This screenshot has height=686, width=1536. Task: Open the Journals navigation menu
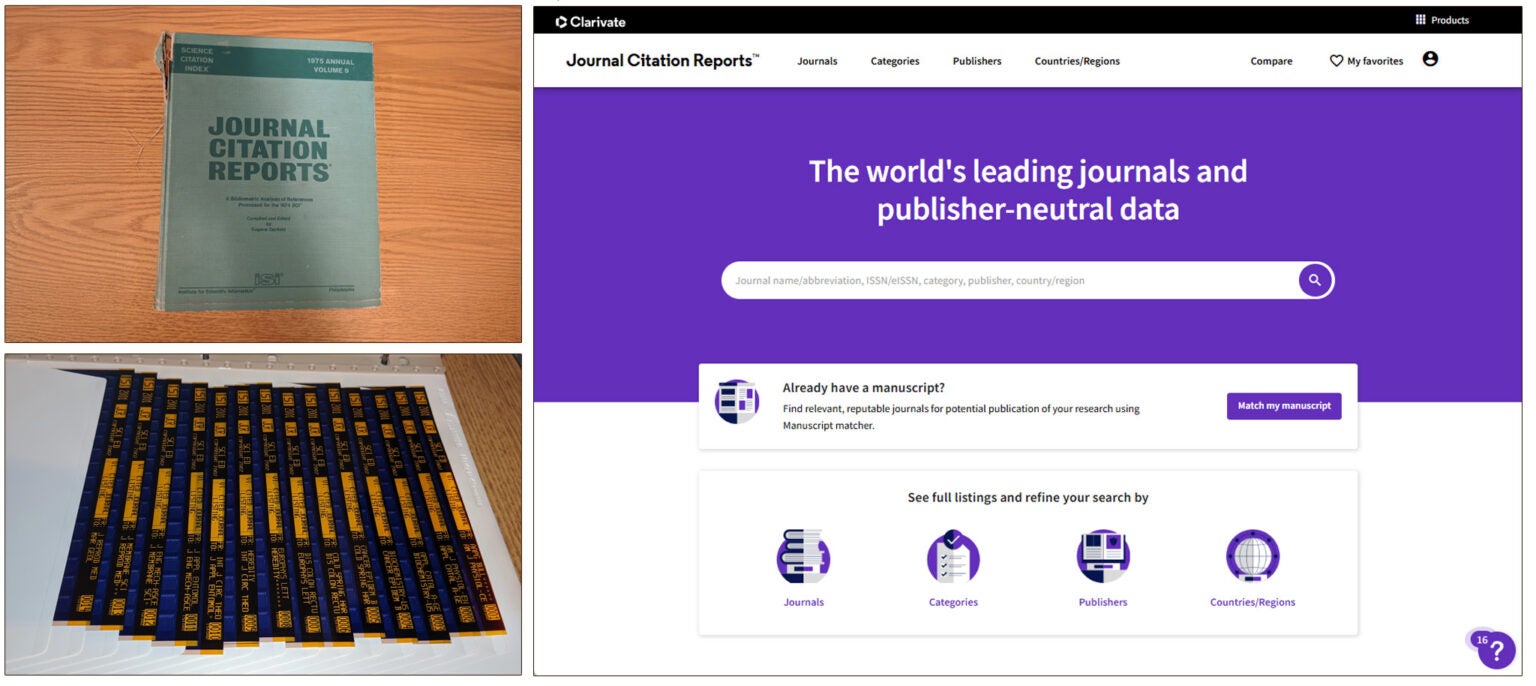coord(817,61)
